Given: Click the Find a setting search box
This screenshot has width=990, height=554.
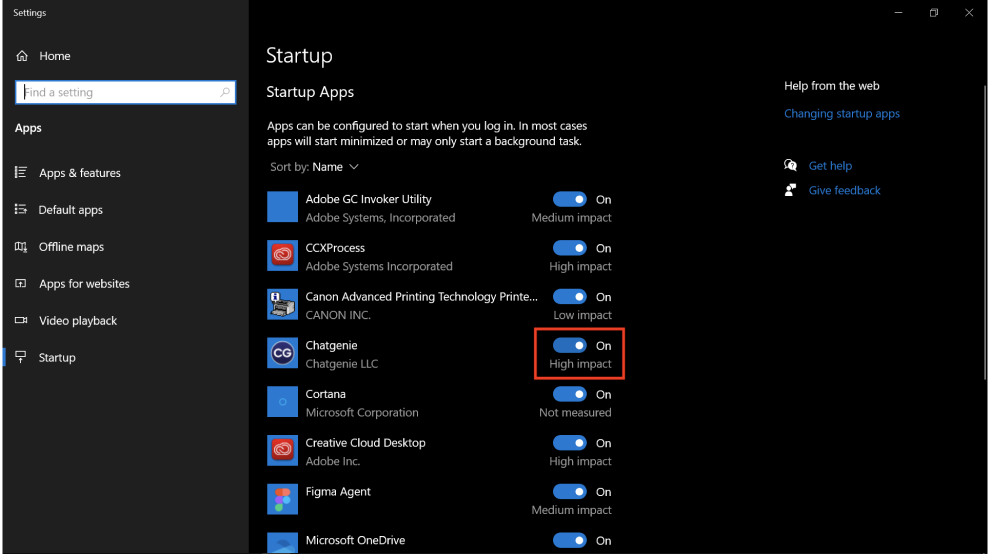Looking at the screenshot, I should click(126, 92).
